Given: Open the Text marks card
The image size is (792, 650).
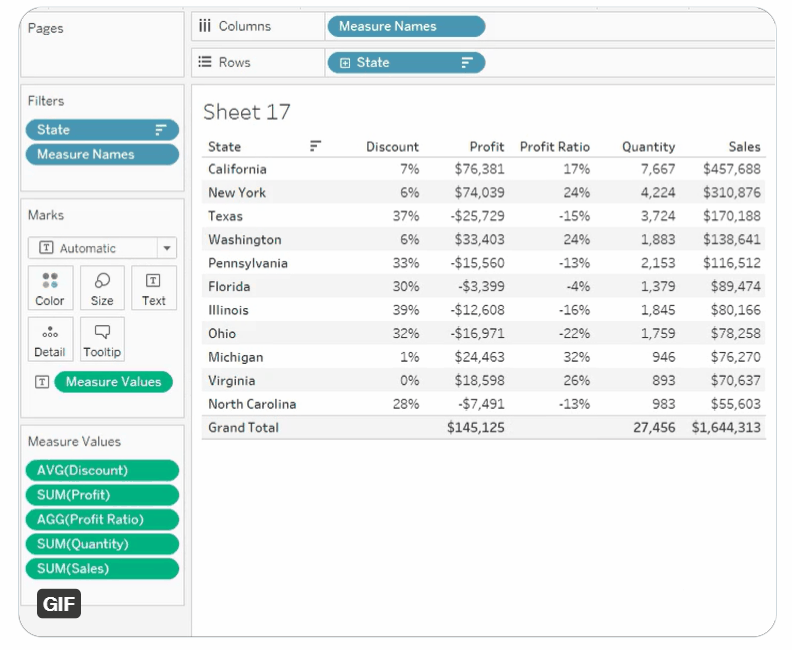Looking at the screenshot, I should tap(154, 288).
